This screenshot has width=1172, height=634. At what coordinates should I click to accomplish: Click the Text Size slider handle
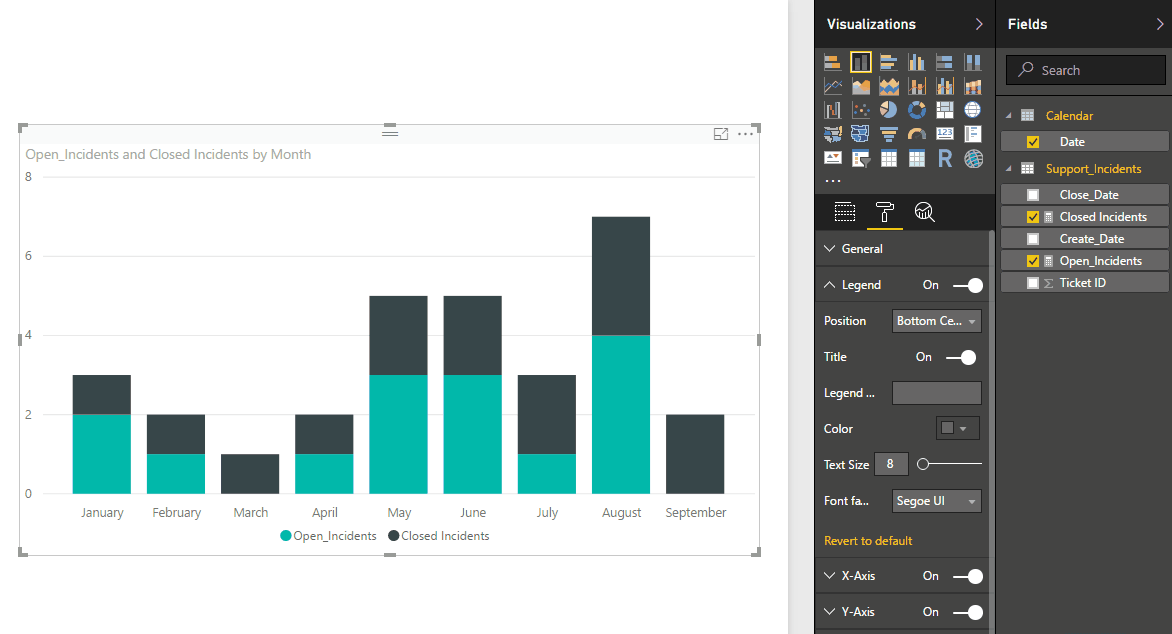click(x=923, y=464)
